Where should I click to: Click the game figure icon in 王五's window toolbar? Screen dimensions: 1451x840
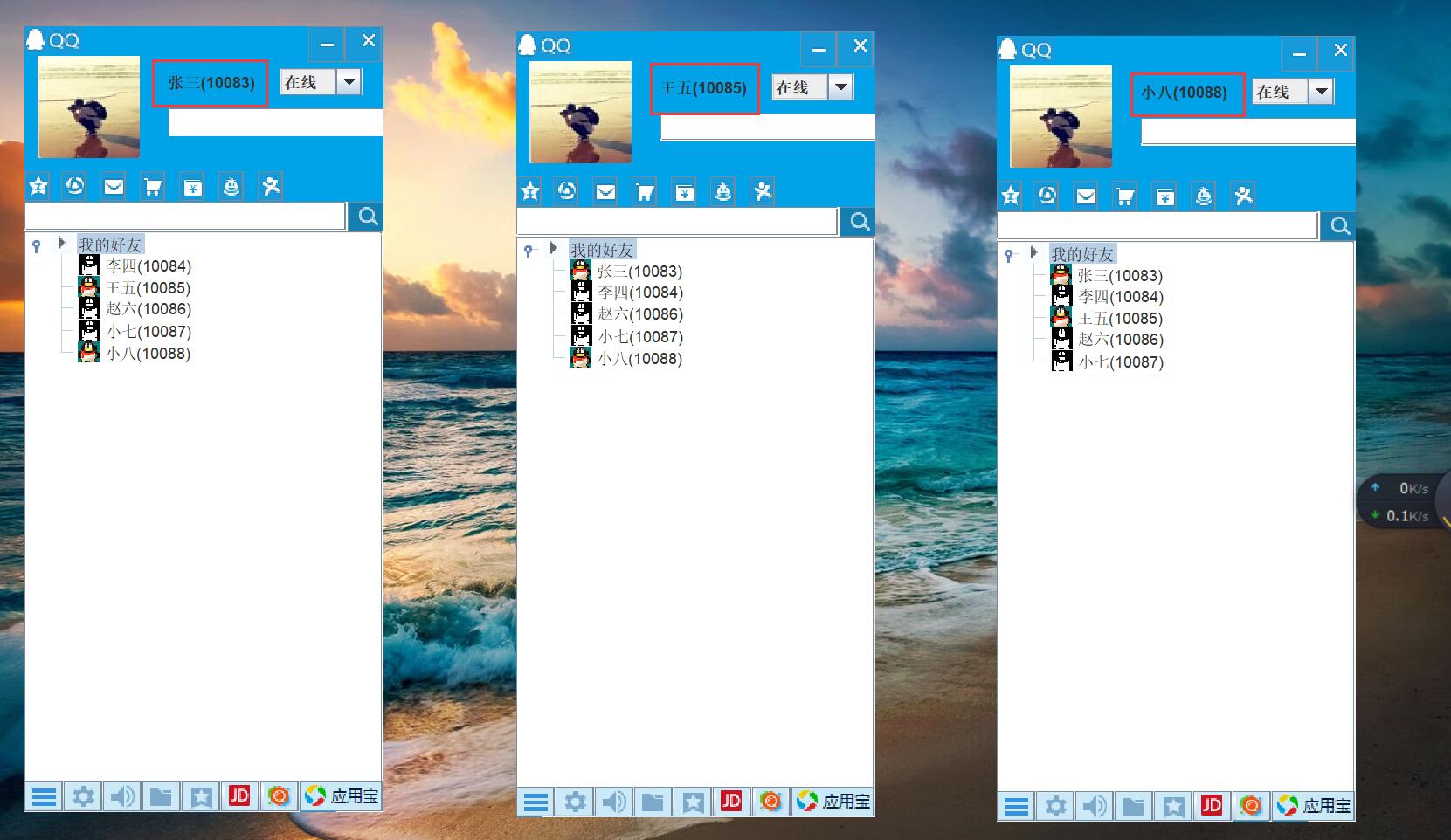(723, 191)
